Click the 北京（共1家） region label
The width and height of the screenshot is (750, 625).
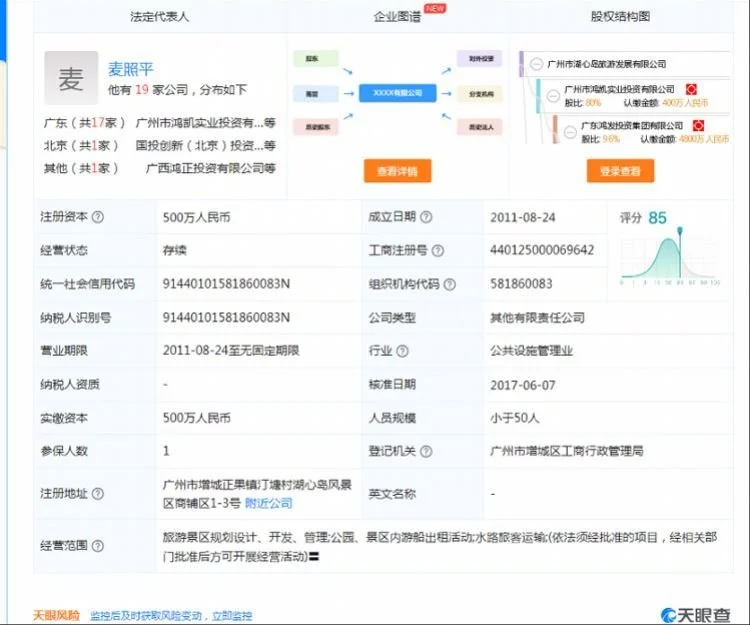(81, 145)
